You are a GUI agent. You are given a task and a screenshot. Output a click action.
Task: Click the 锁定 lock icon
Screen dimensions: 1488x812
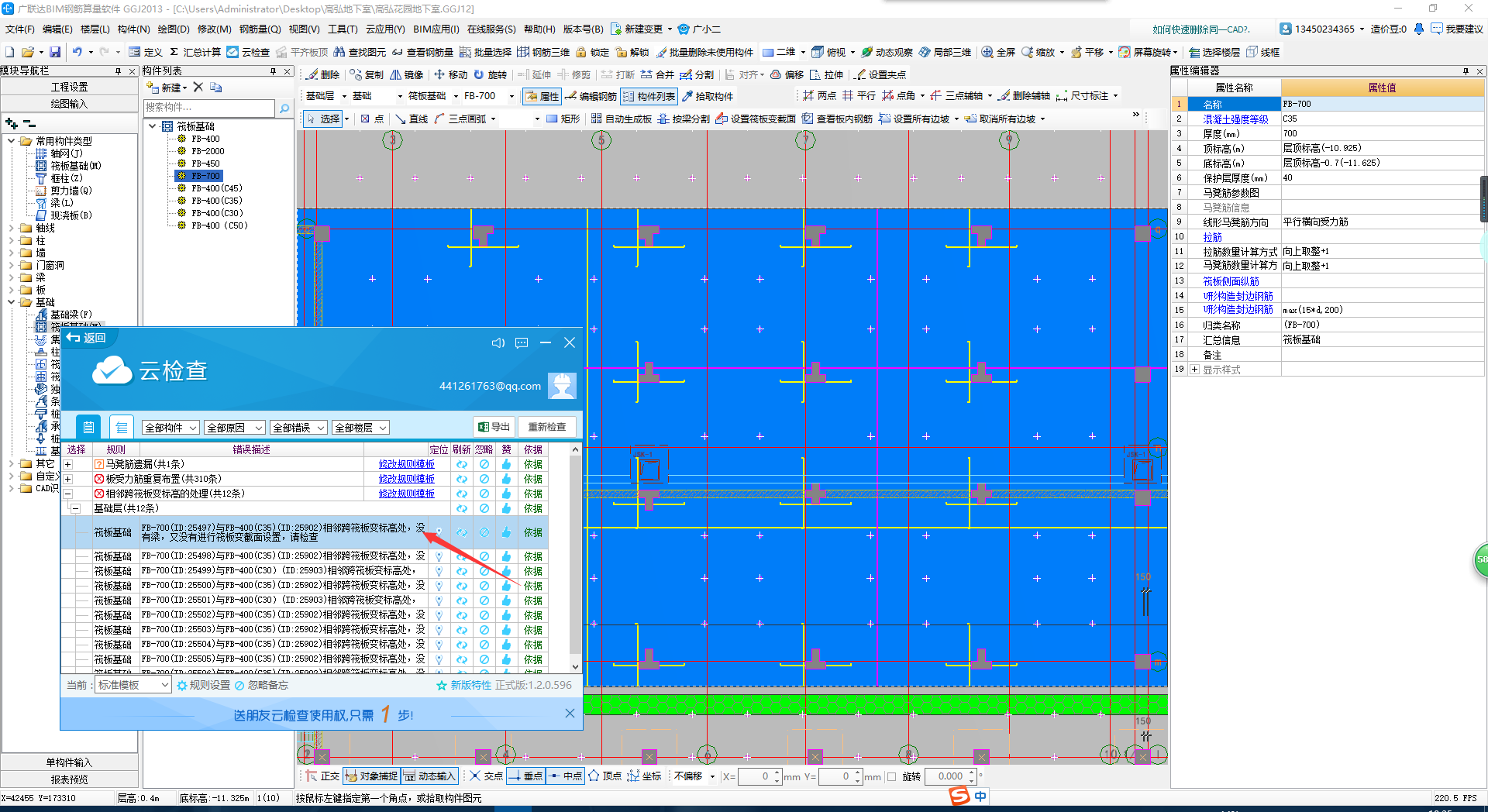click(x=593, y=52)
